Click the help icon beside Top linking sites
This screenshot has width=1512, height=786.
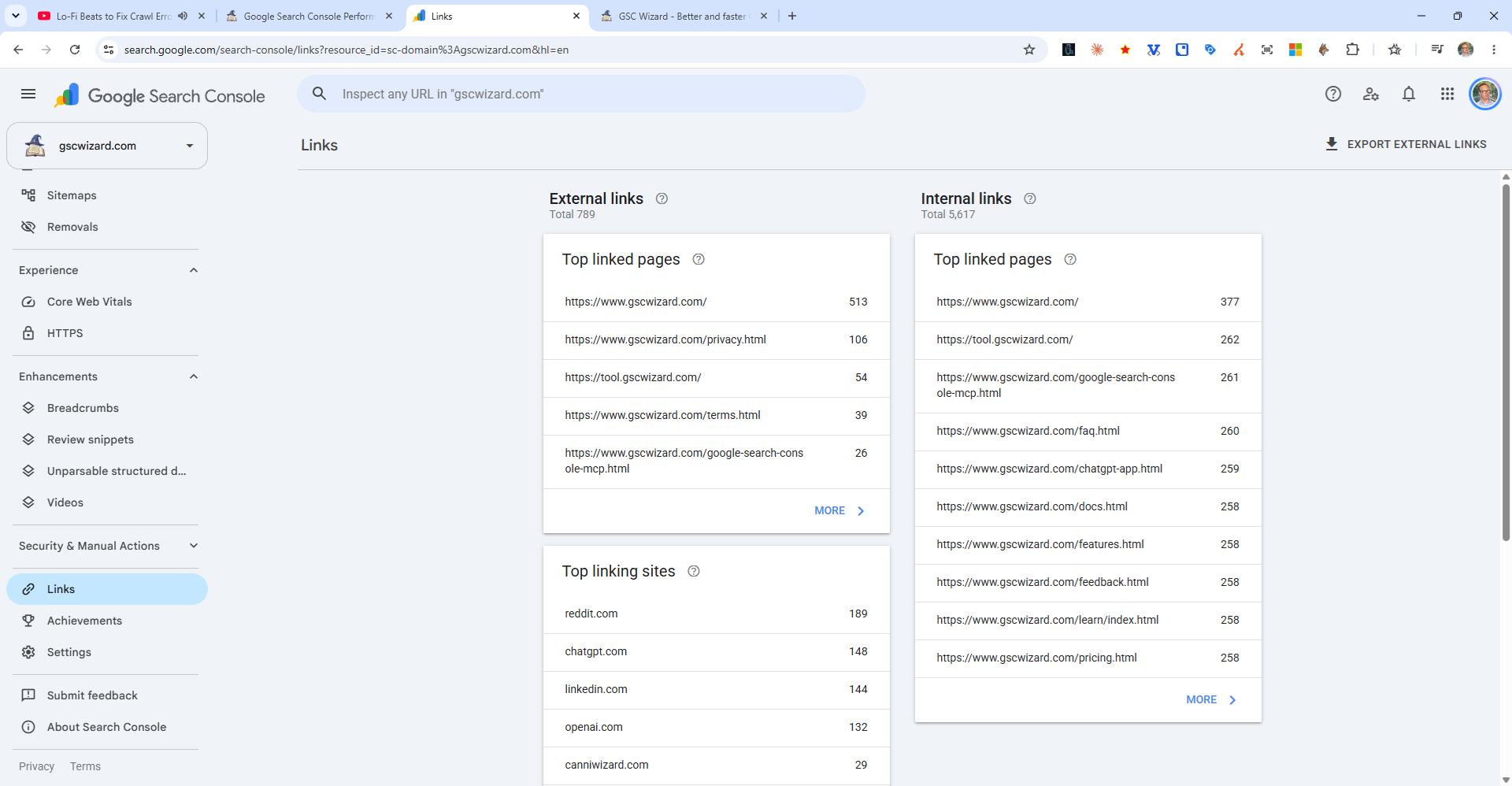tap(694, 571)
